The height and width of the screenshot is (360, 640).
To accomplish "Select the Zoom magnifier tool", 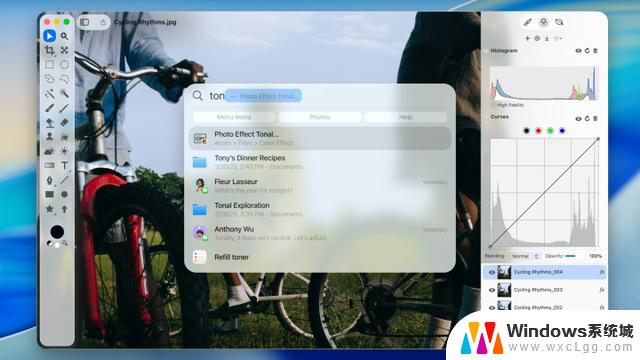I will coord(64,36).
